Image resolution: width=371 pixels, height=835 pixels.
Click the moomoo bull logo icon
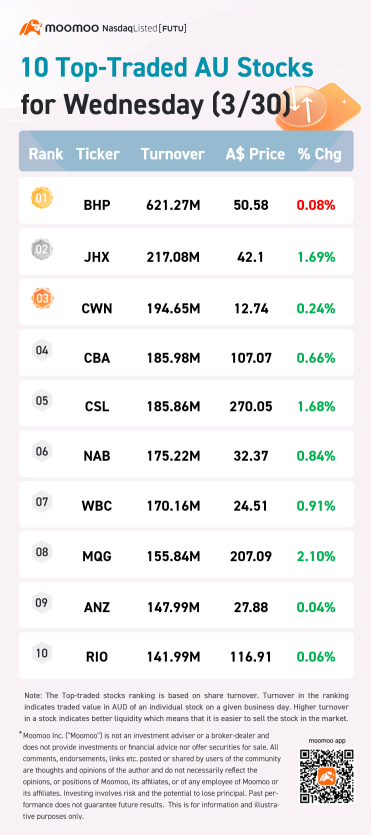coord(31,28)
